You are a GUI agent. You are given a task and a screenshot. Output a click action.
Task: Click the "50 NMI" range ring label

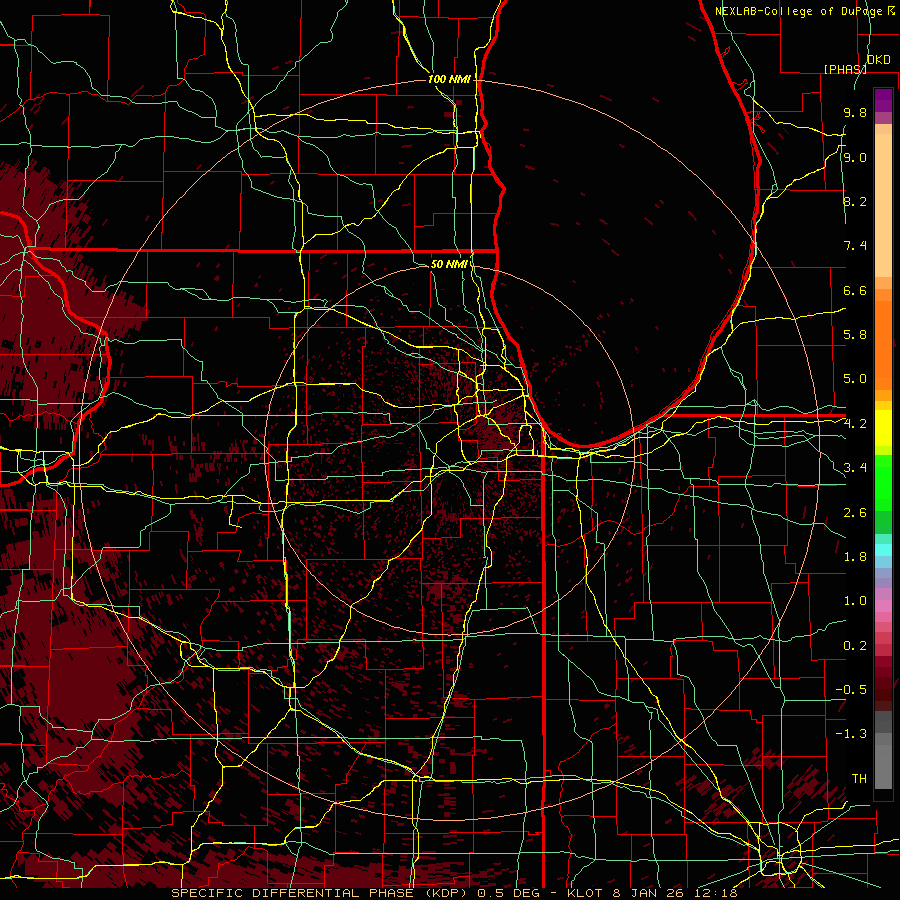point(449,264)
